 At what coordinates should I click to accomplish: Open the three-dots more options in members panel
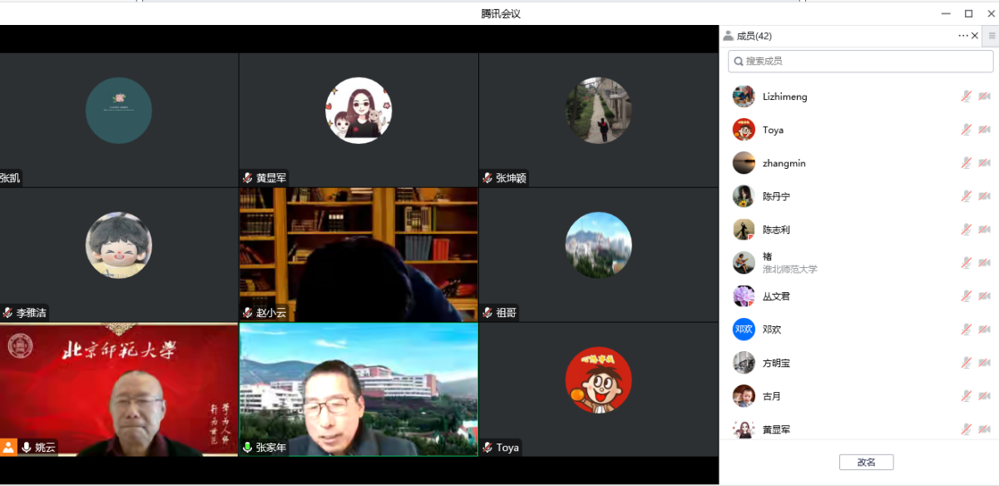(x=963, y=36)
